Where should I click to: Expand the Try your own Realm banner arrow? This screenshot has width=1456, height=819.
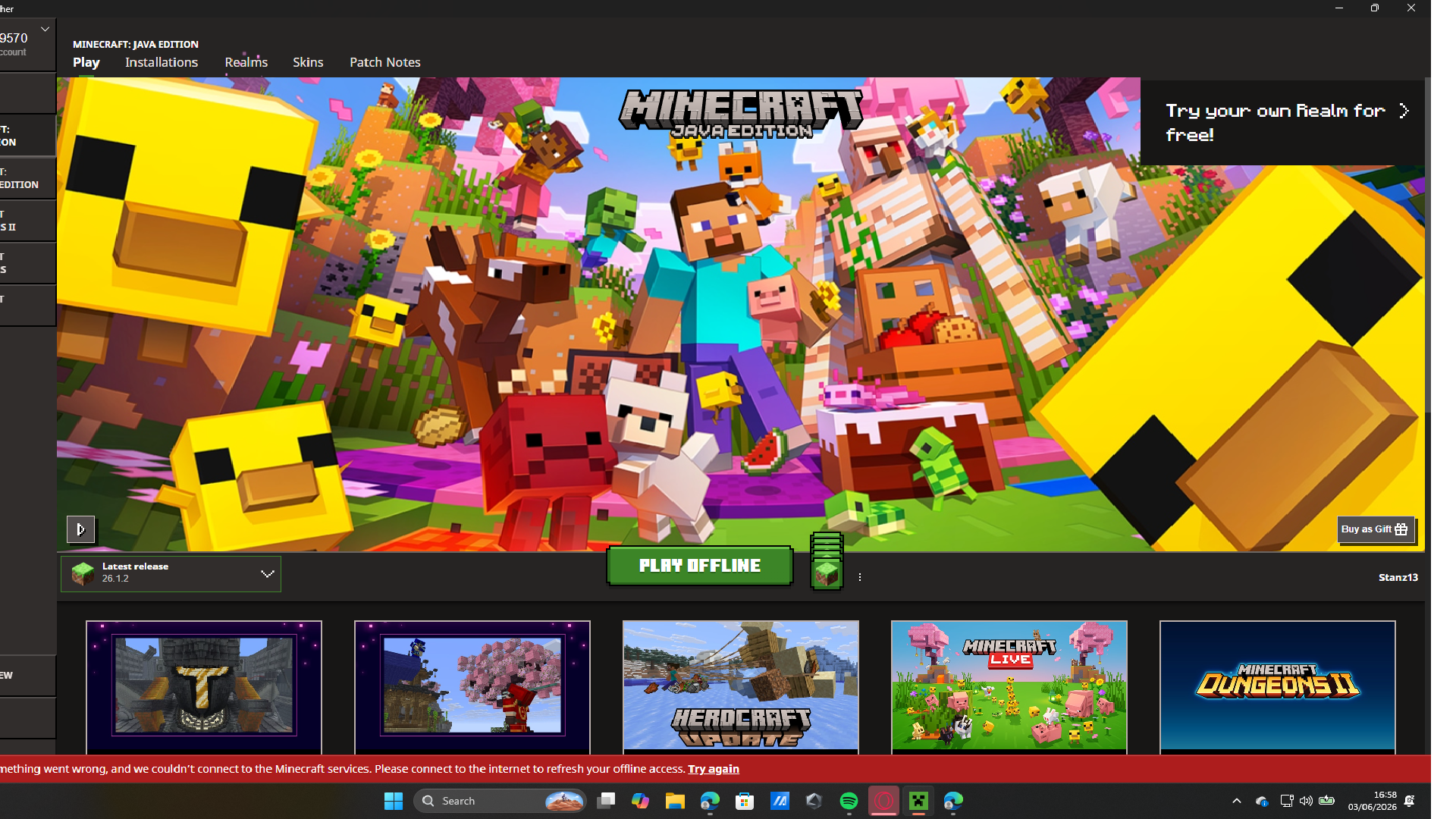pyautogui.click(x=1404, y=111)
